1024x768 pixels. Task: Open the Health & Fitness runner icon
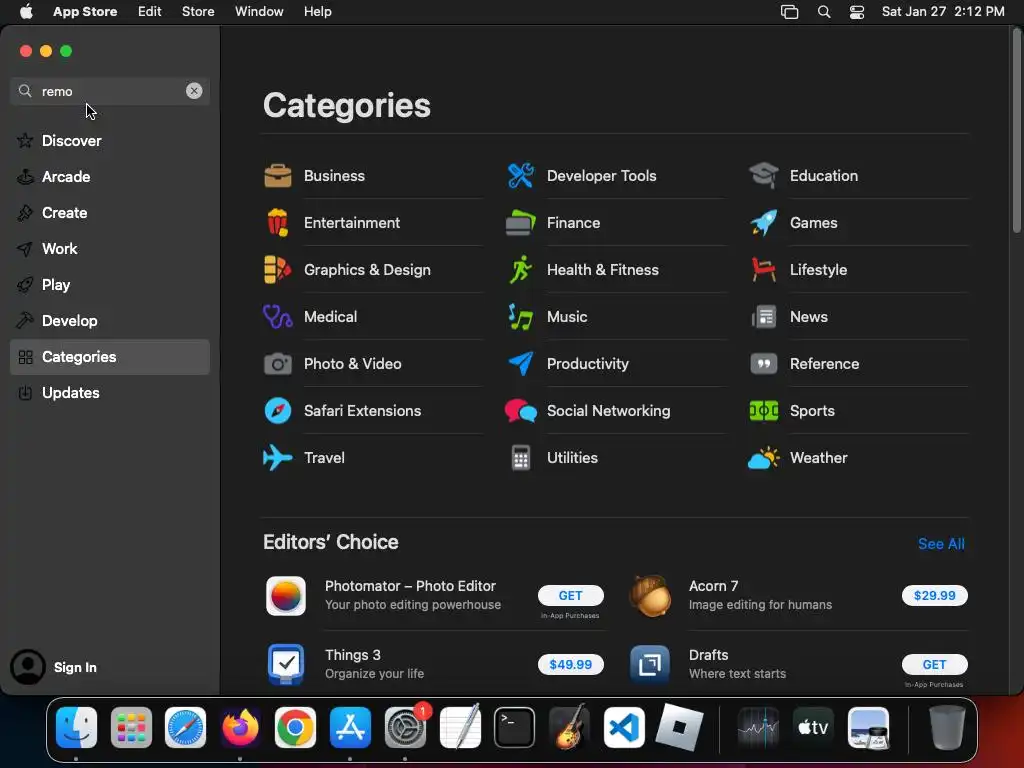(520, 270)
